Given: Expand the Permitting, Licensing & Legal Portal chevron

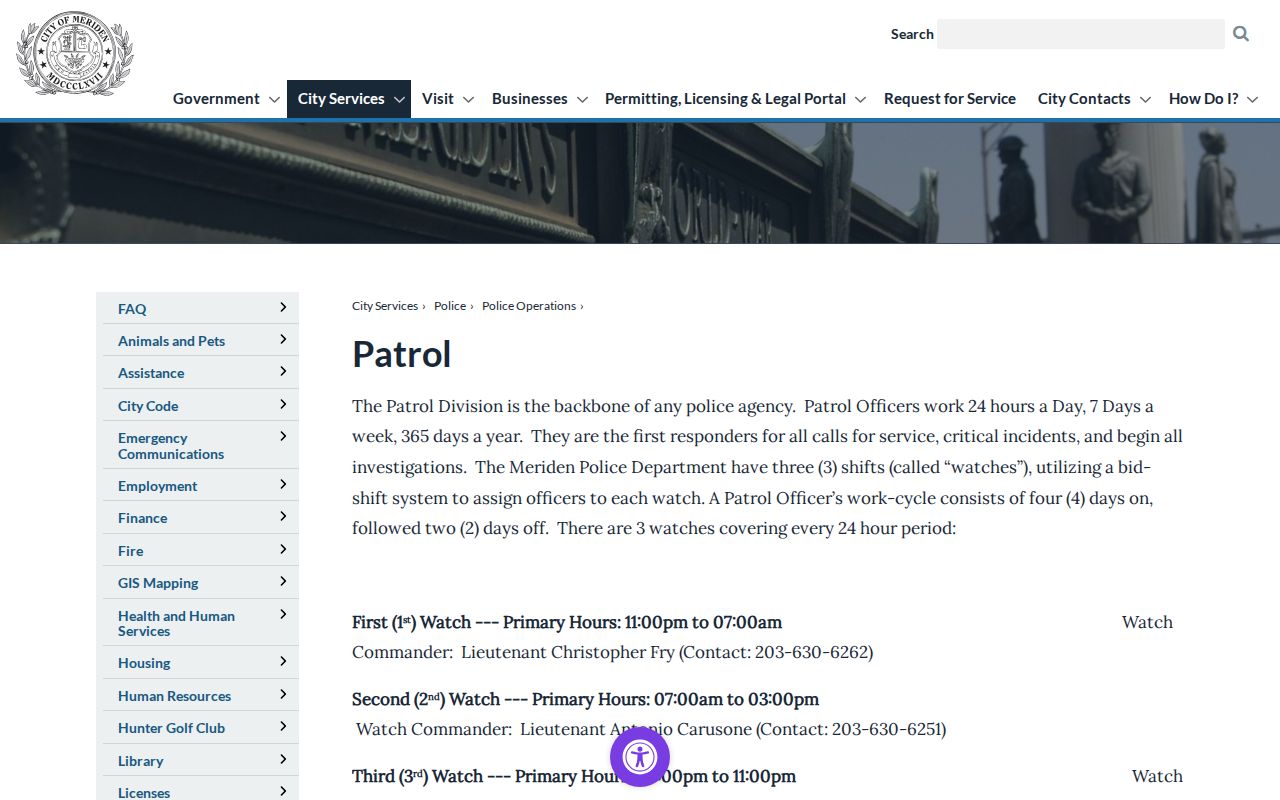Looking at the screenshot, I should (x=860, y=100).
